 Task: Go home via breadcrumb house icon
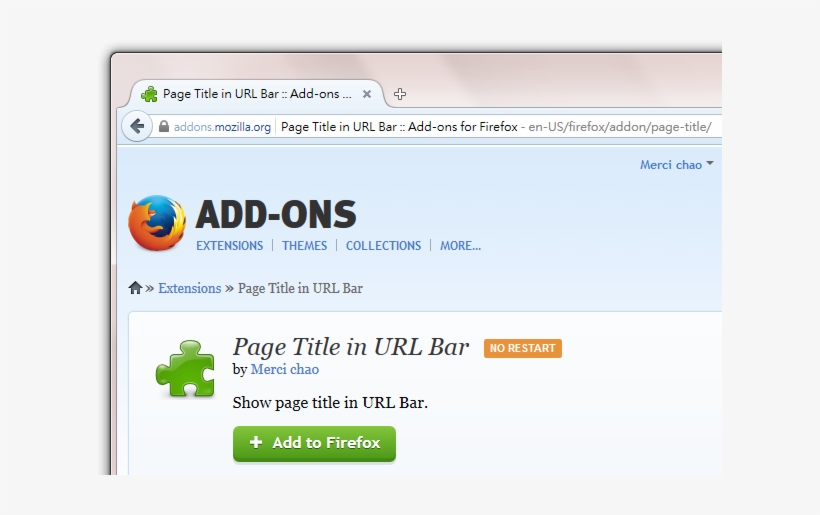point(135,288)
